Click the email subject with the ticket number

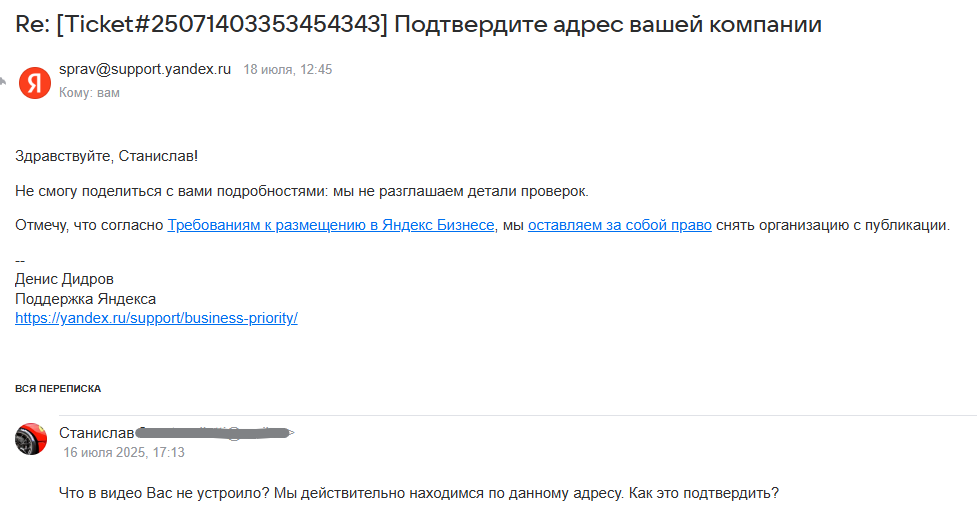(418, 25)
